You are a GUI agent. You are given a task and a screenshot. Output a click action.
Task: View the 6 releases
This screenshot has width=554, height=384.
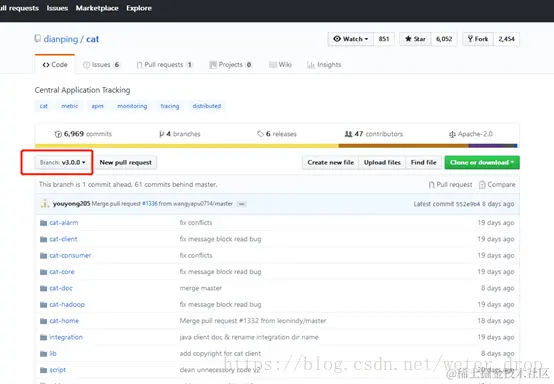coord(277,134)
